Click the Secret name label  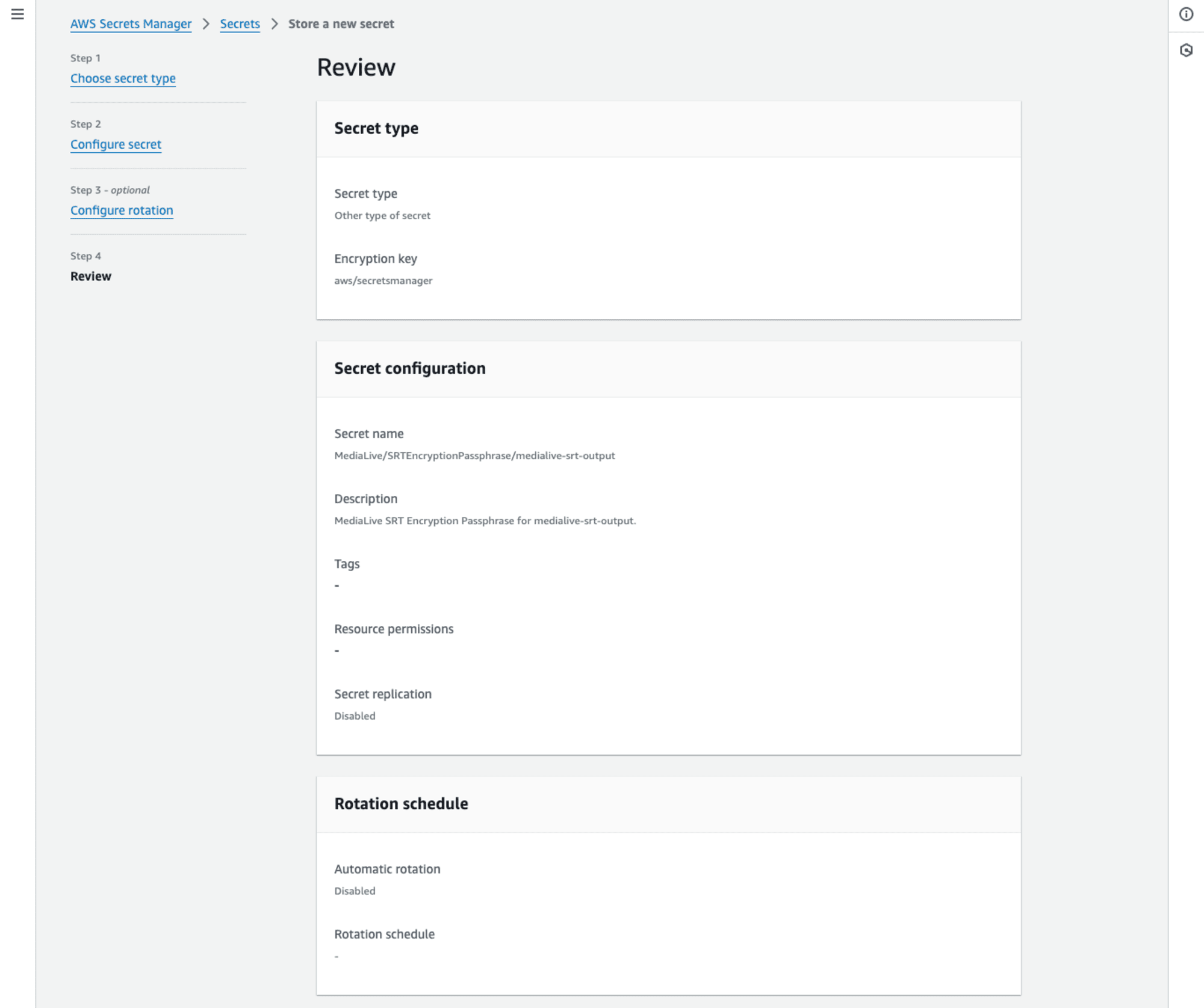[x=369, y=434]
